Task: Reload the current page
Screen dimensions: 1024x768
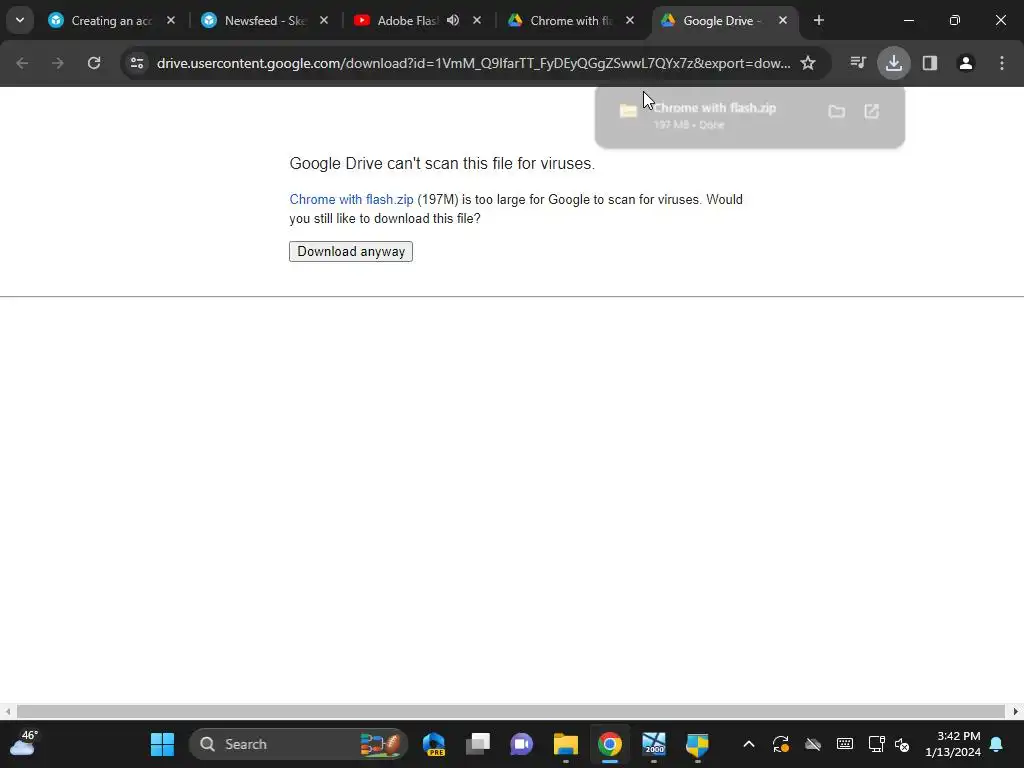Action: click(94, 63)
